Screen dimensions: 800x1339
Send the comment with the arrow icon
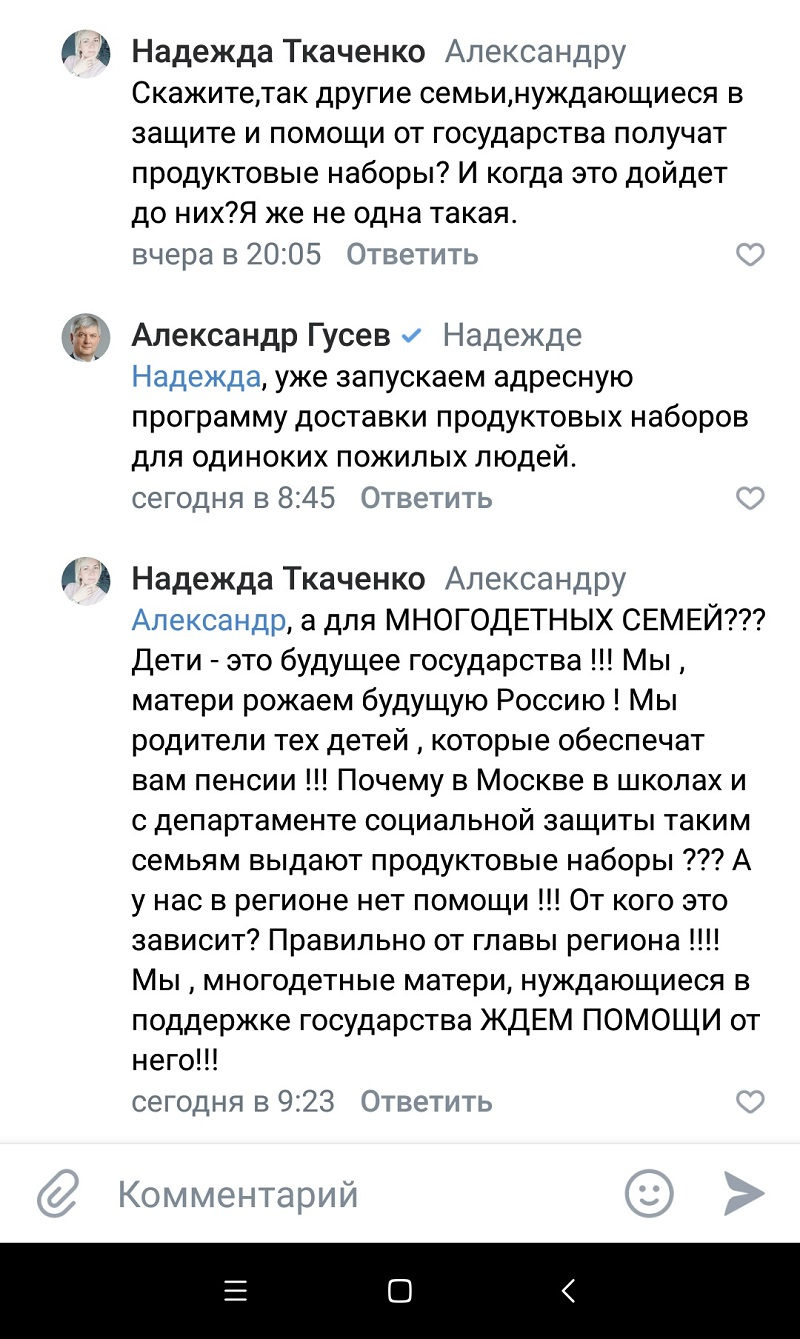[x=745, y=1193]
